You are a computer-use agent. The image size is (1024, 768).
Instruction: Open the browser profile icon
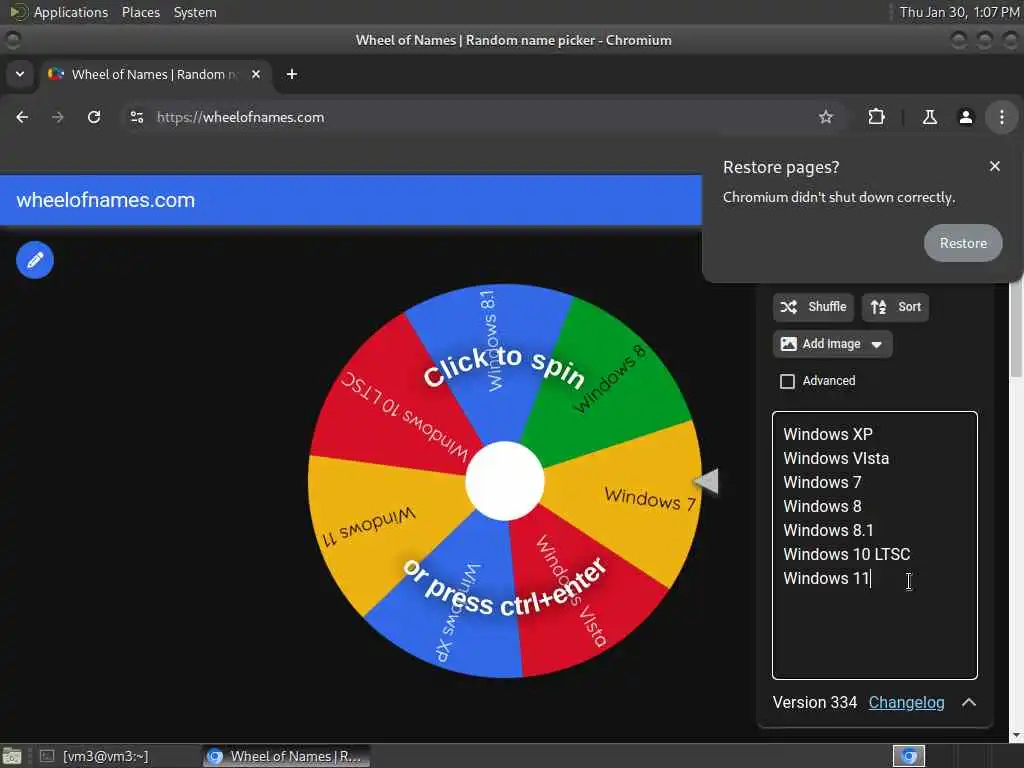pos(965,118)
